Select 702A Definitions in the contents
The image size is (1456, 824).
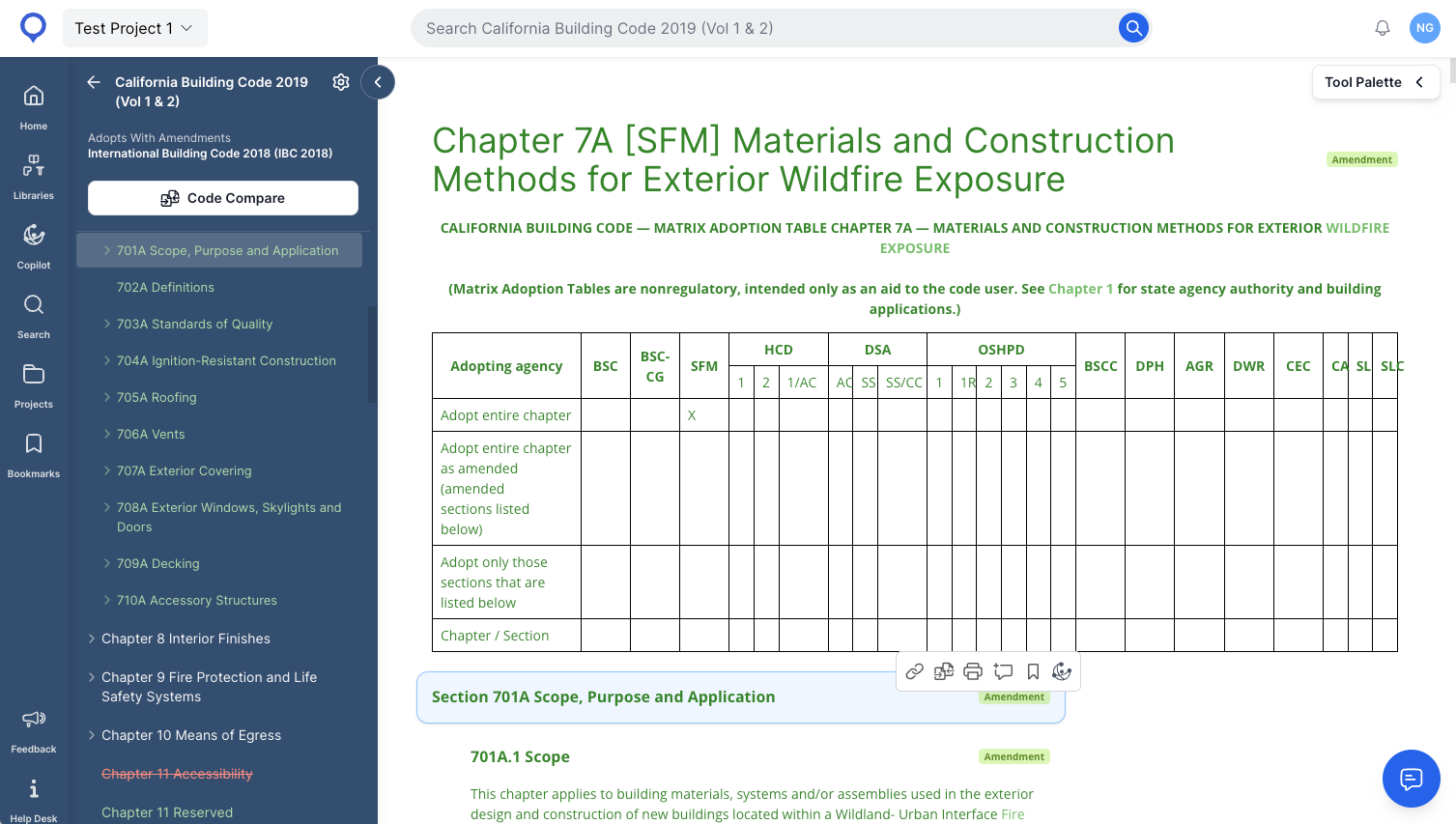[x=165, y=287]
